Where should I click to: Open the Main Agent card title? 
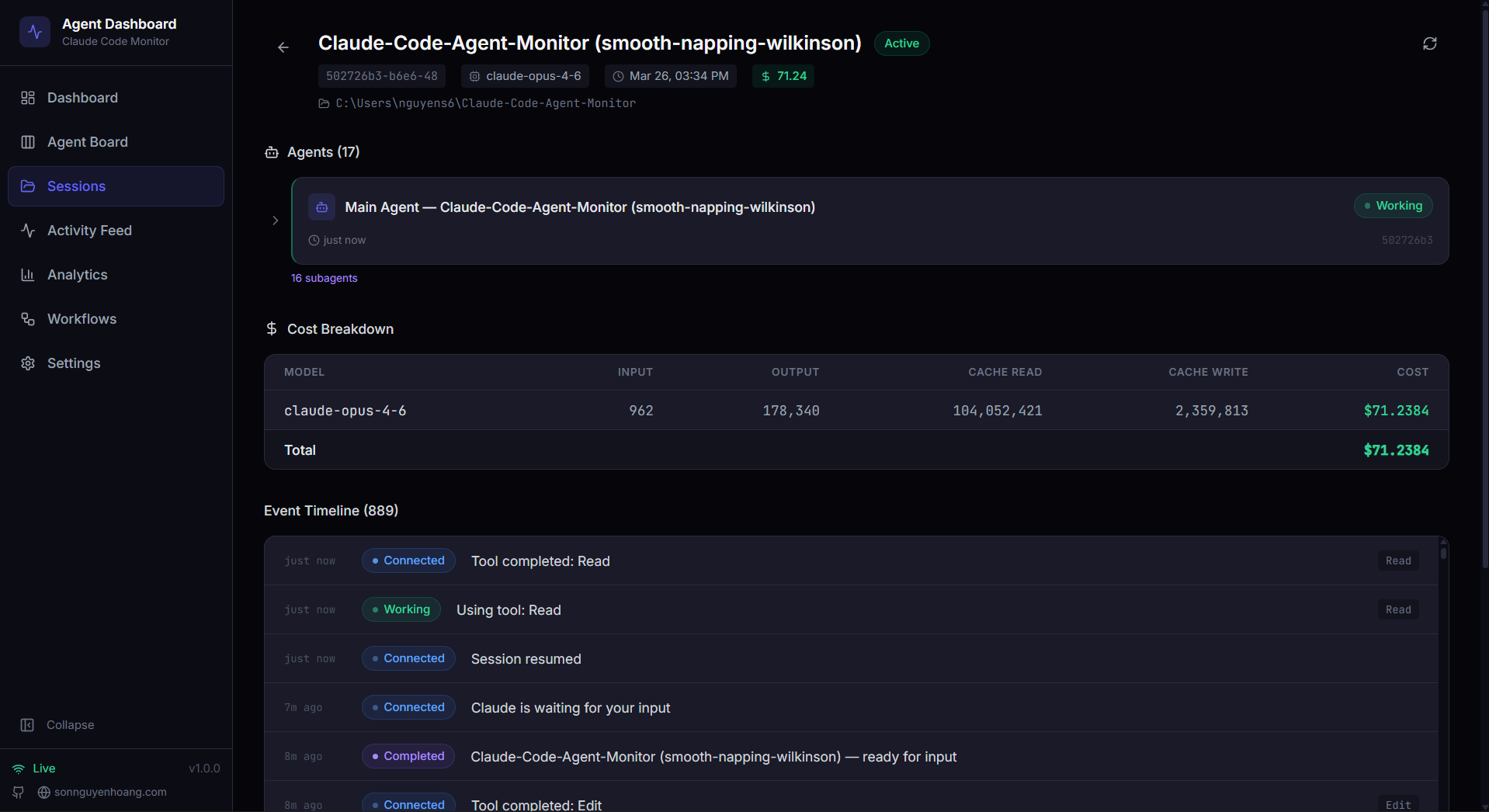coord(580,207)
